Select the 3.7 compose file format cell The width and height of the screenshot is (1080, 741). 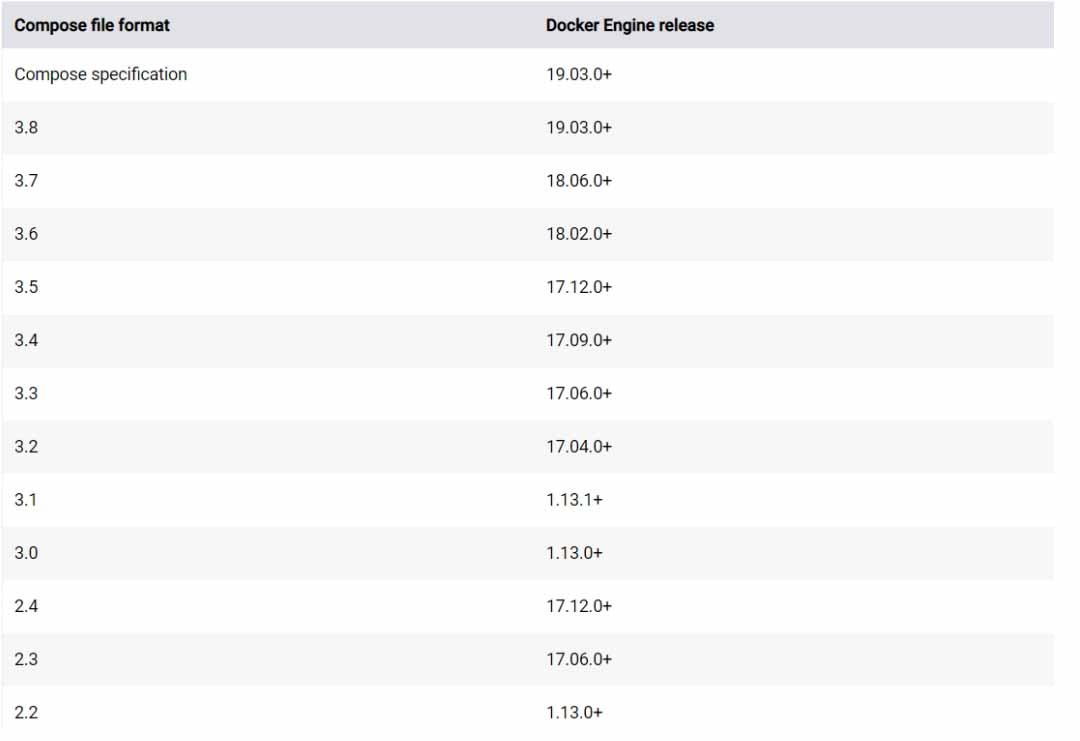click(27, 181)
